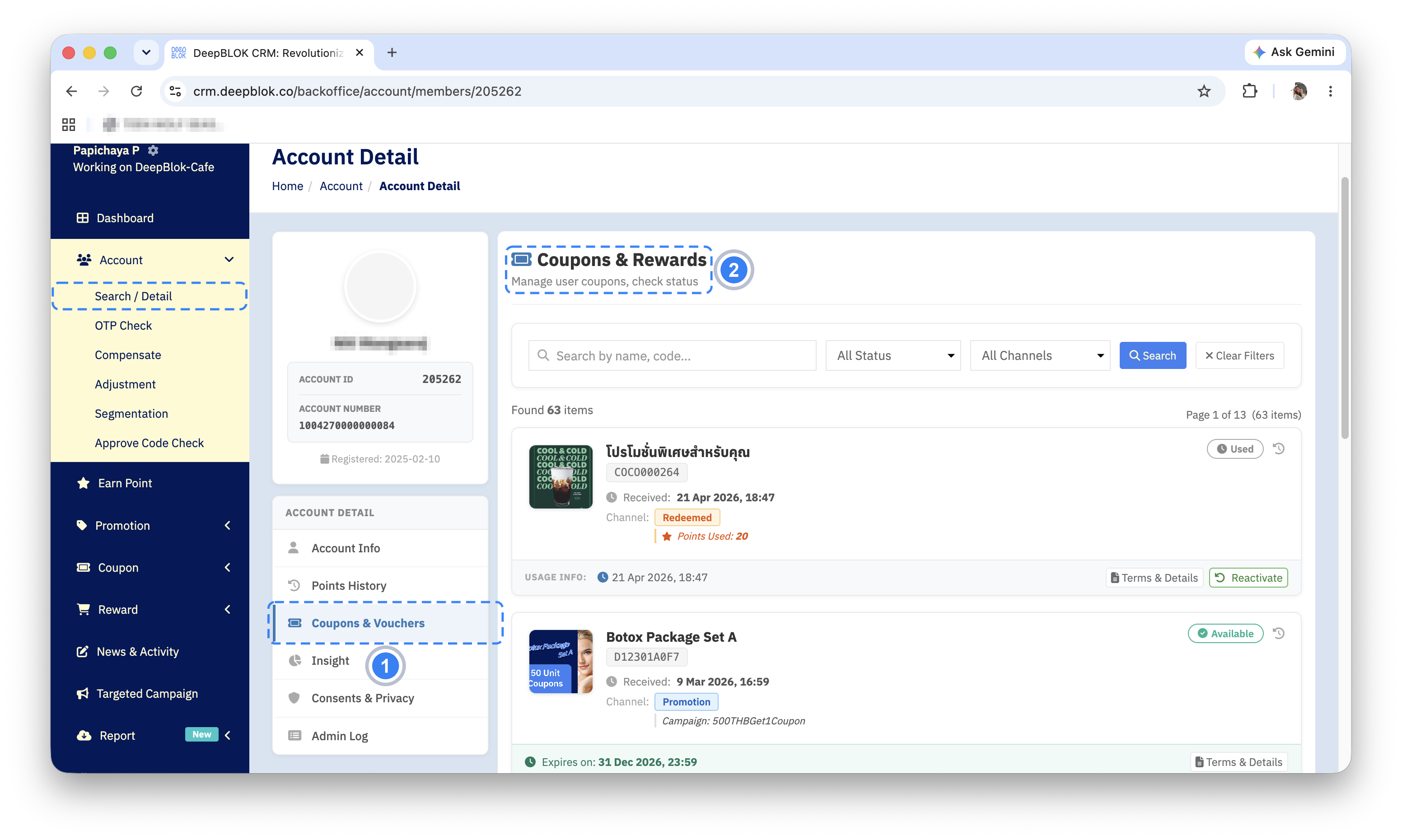Open Consents & Privacy tab
1402x840 pixels.
(x=380, y=699)
